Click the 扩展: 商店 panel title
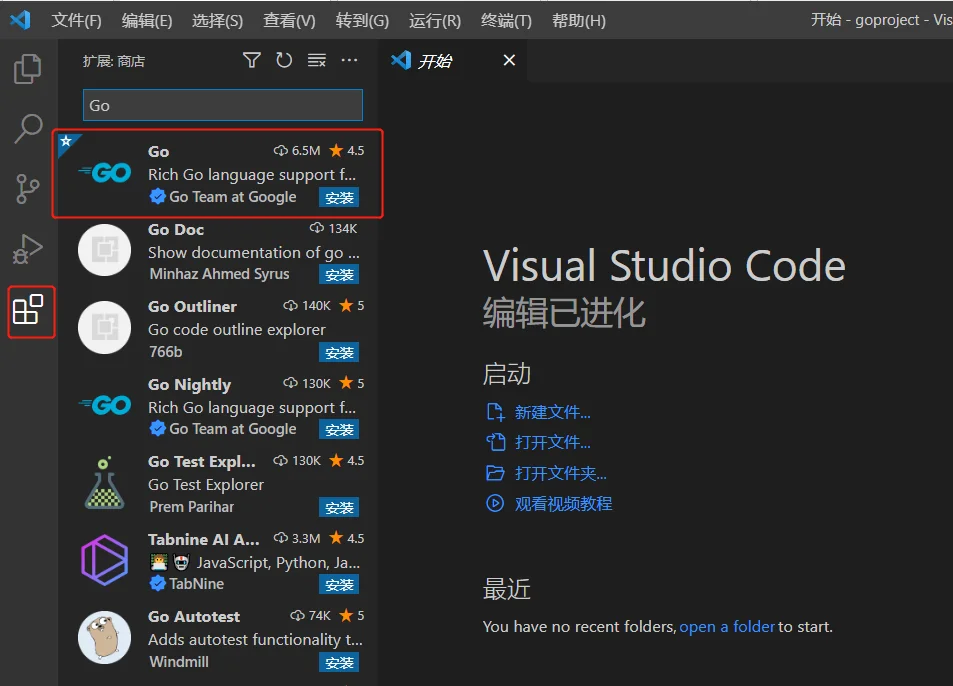Viewport: 953px width, 686px height. tap(114, 61)
